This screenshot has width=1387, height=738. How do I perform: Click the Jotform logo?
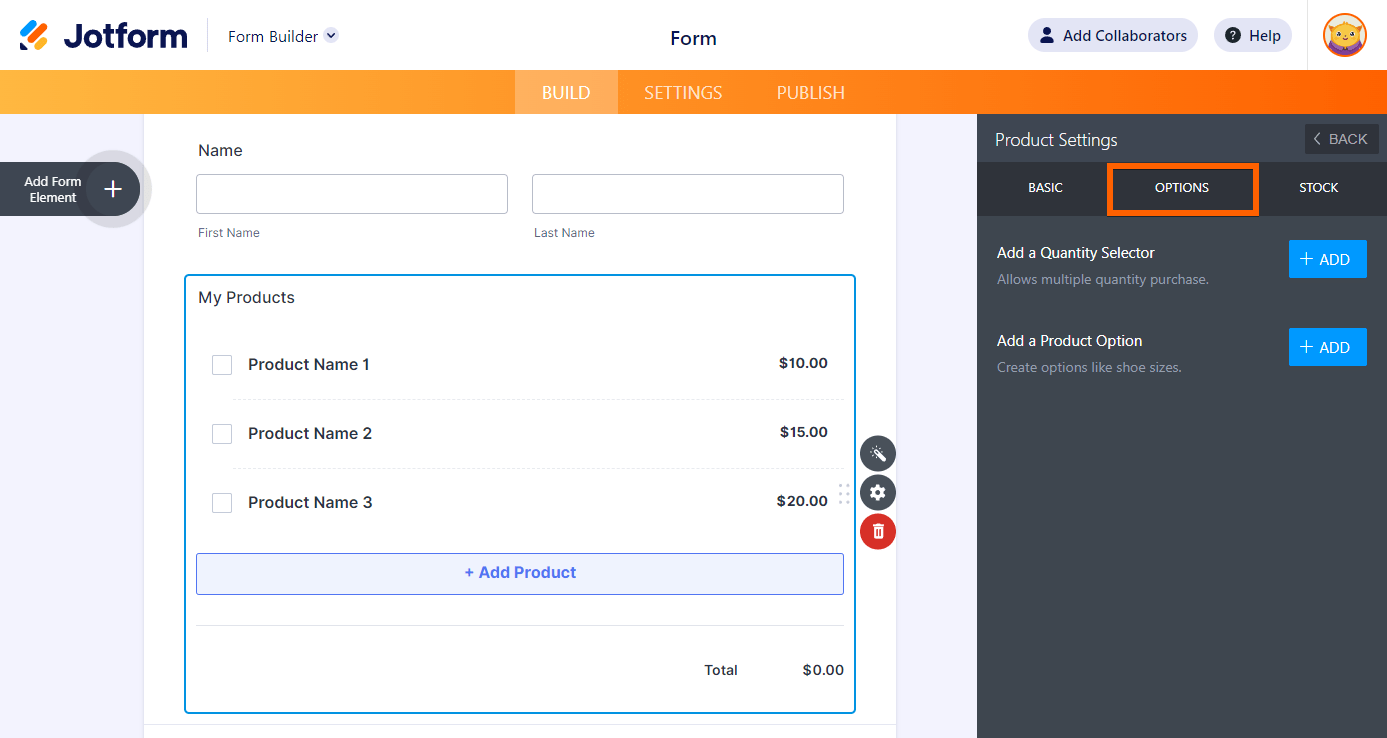[103, 36]
